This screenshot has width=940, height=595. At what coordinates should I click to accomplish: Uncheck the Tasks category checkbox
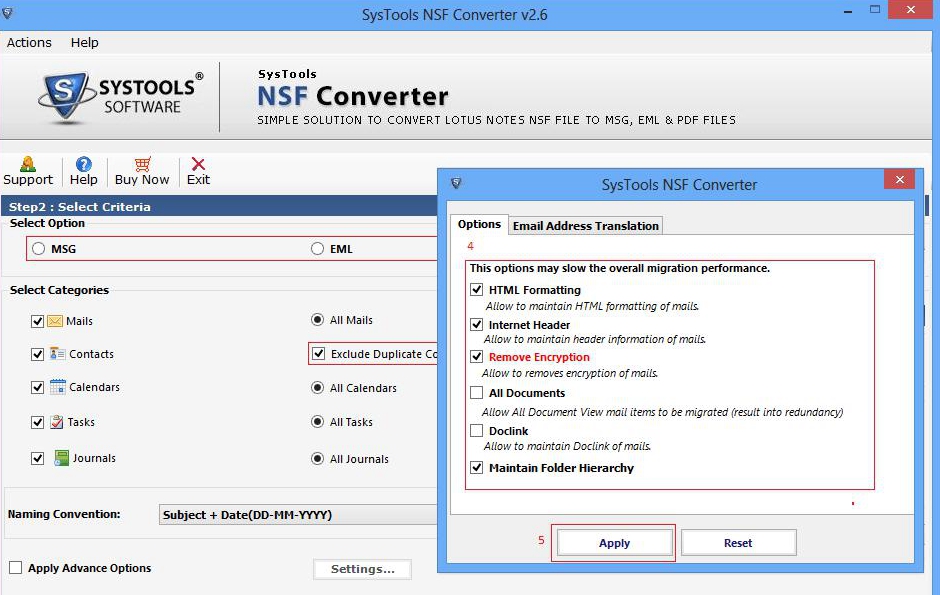37,422
